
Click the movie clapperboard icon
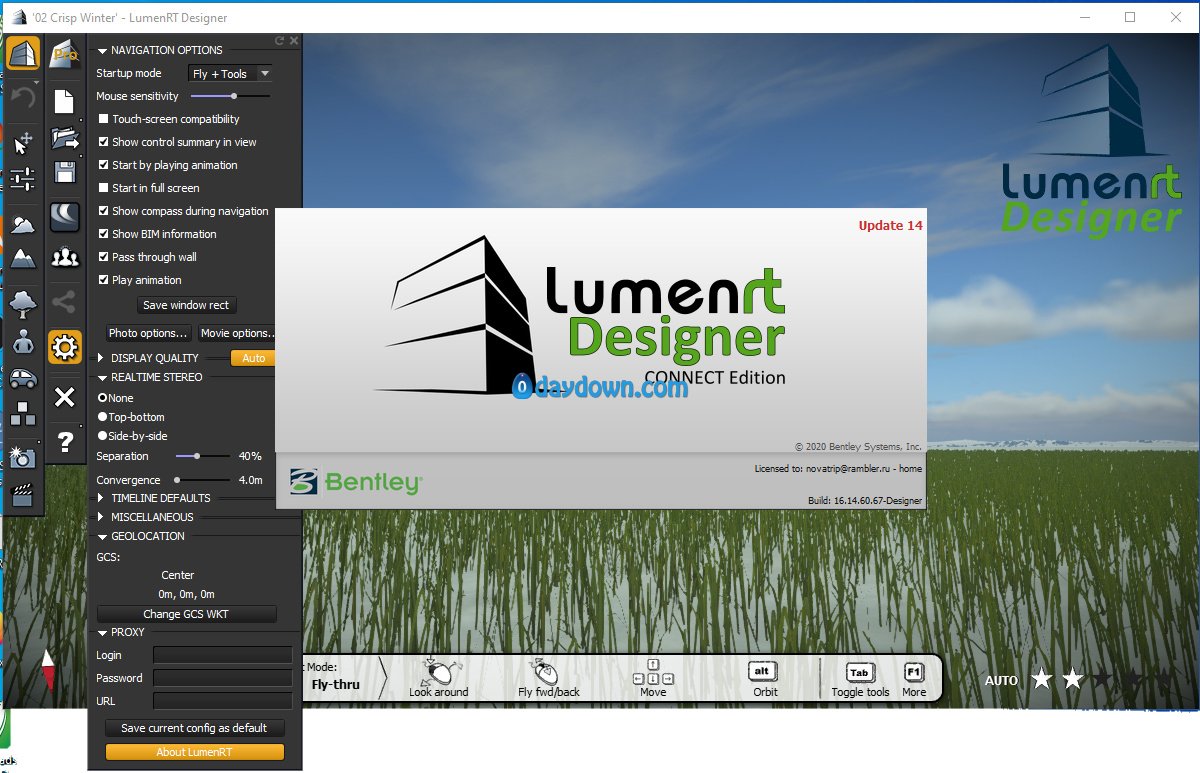point(23,494)
